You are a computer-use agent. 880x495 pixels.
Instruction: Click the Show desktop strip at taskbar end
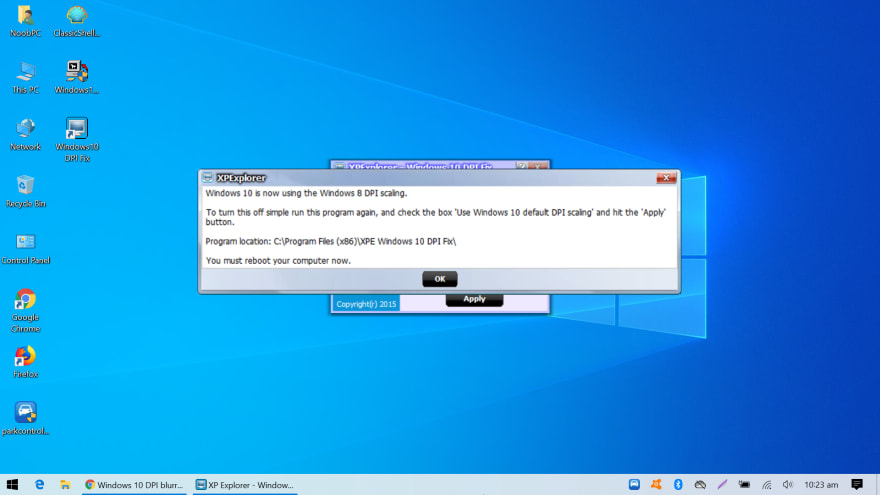click(x=877, y=484)
